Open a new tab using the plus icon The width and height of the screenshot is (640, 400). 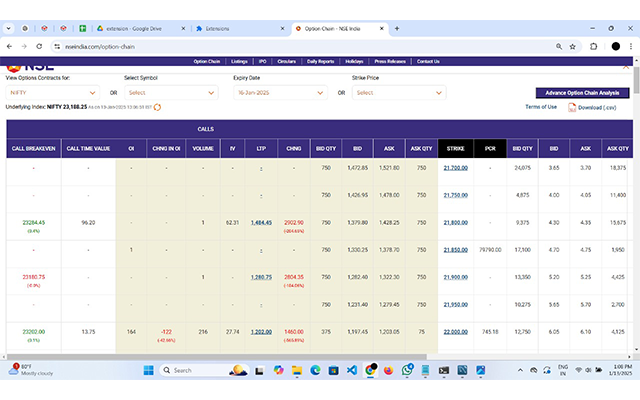[x=397, y=29]
